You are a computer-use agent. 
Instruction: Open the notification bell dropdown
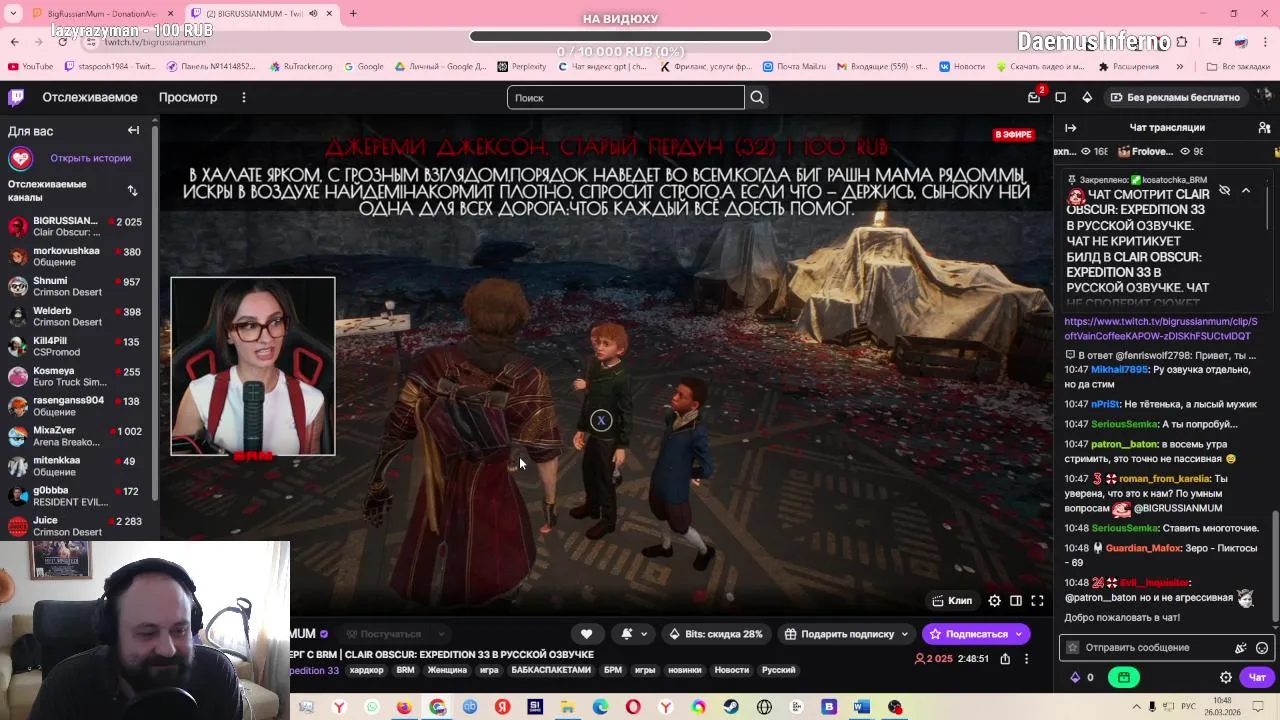point(634,634)
